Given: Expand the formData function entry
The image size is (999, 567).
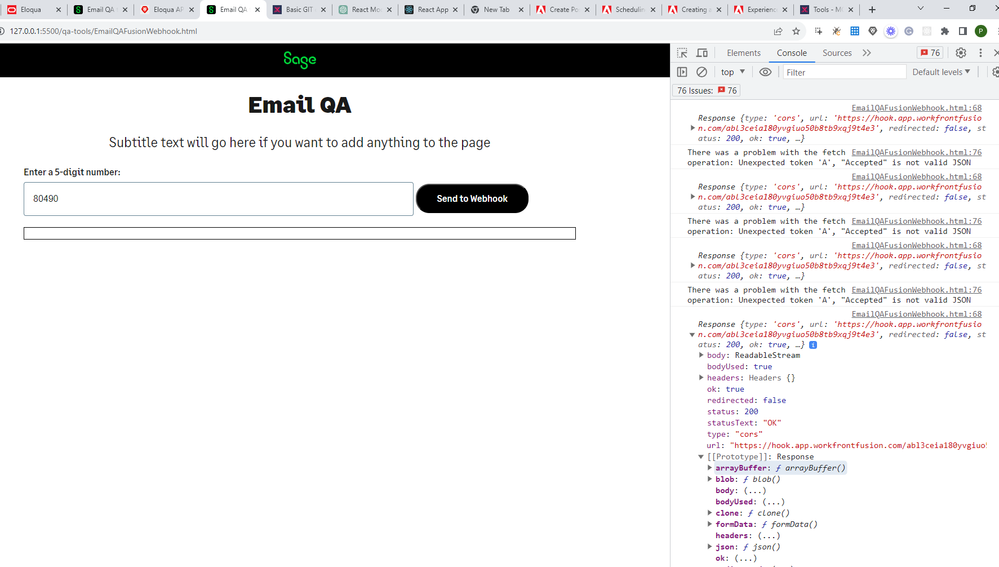Looking at the screenshot, I should click(710, 524).
